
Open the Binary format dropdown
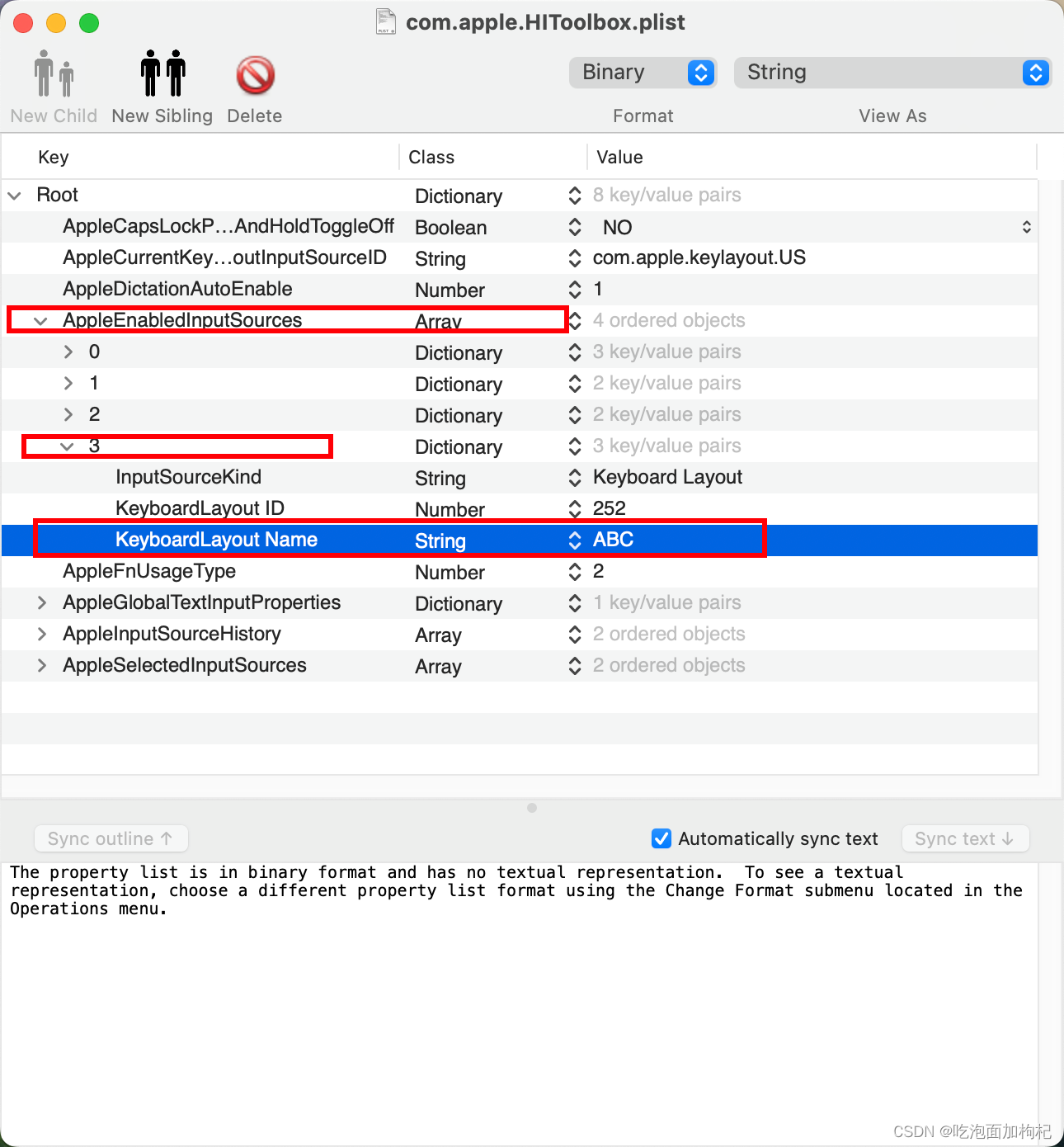(x=643, y=73)
